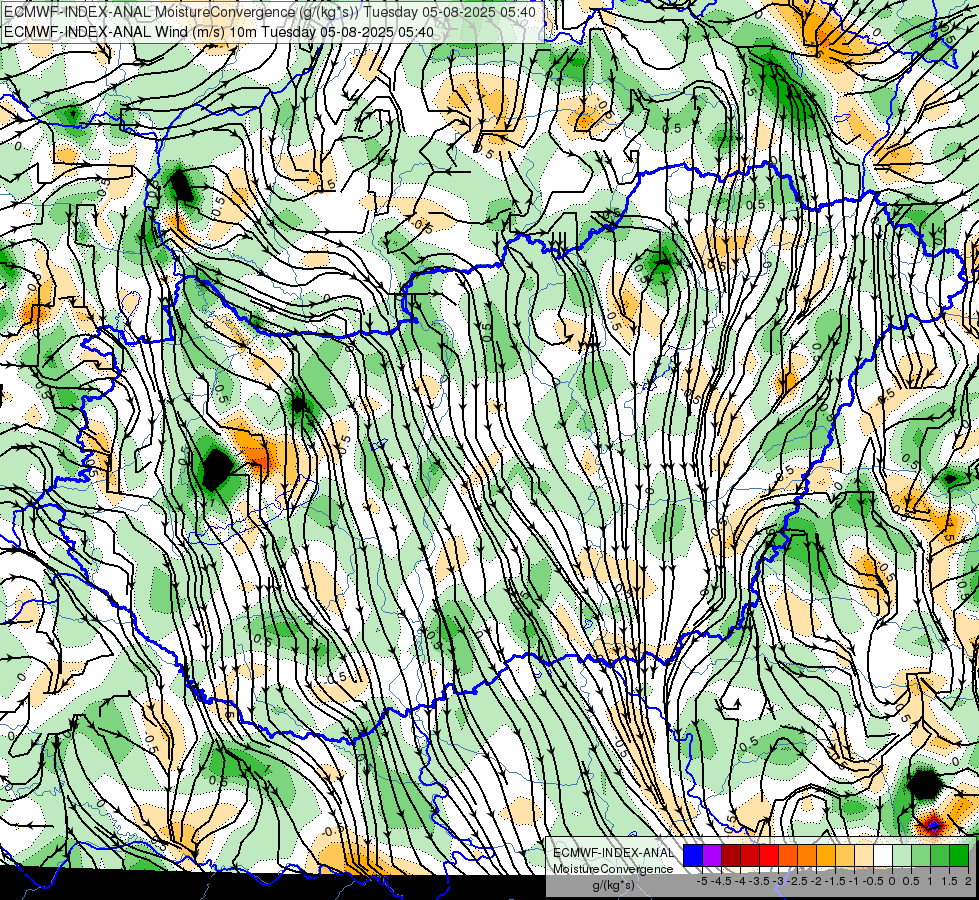The height and width of the screenshot is (900, 979).
Task: Pick the pale peach legend swatch beside white
Action: coord(864,855)
